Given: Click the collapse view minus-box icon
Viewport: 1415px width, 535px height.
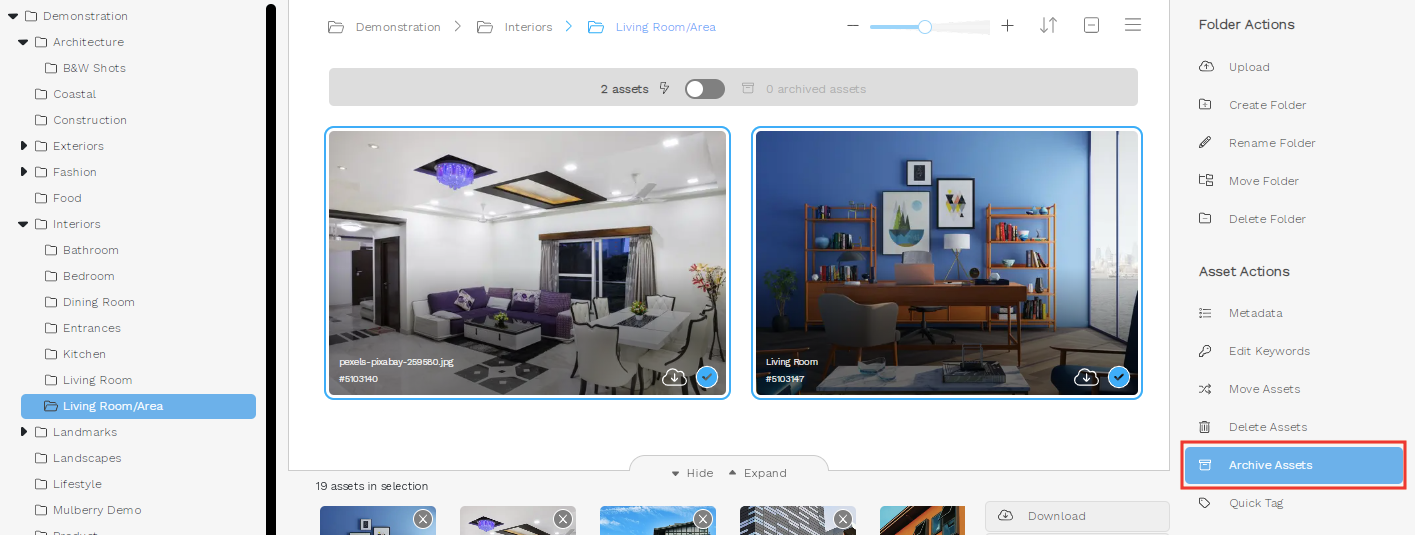Looking at the screenshot, I should 1091,25.
